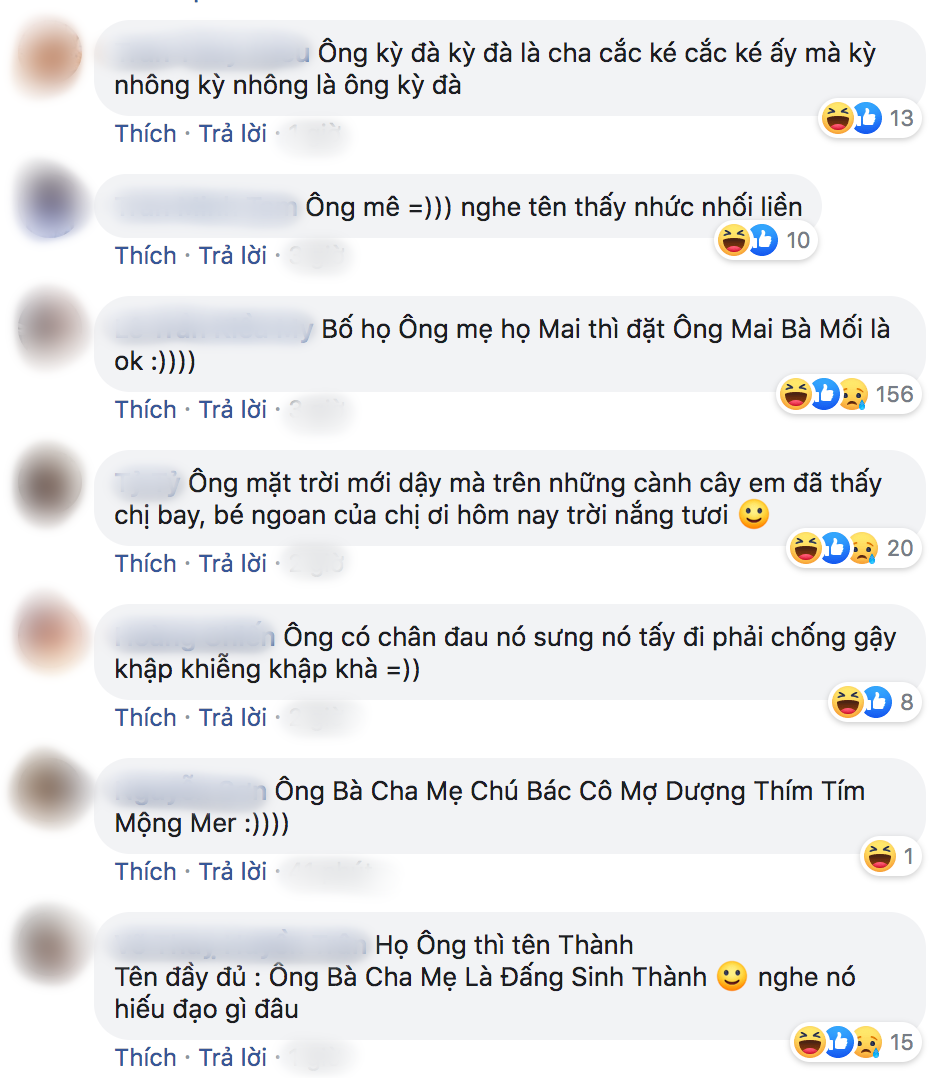Reply to the 'Họ Ông thì tên Thành' comment

click(232, 1057)
